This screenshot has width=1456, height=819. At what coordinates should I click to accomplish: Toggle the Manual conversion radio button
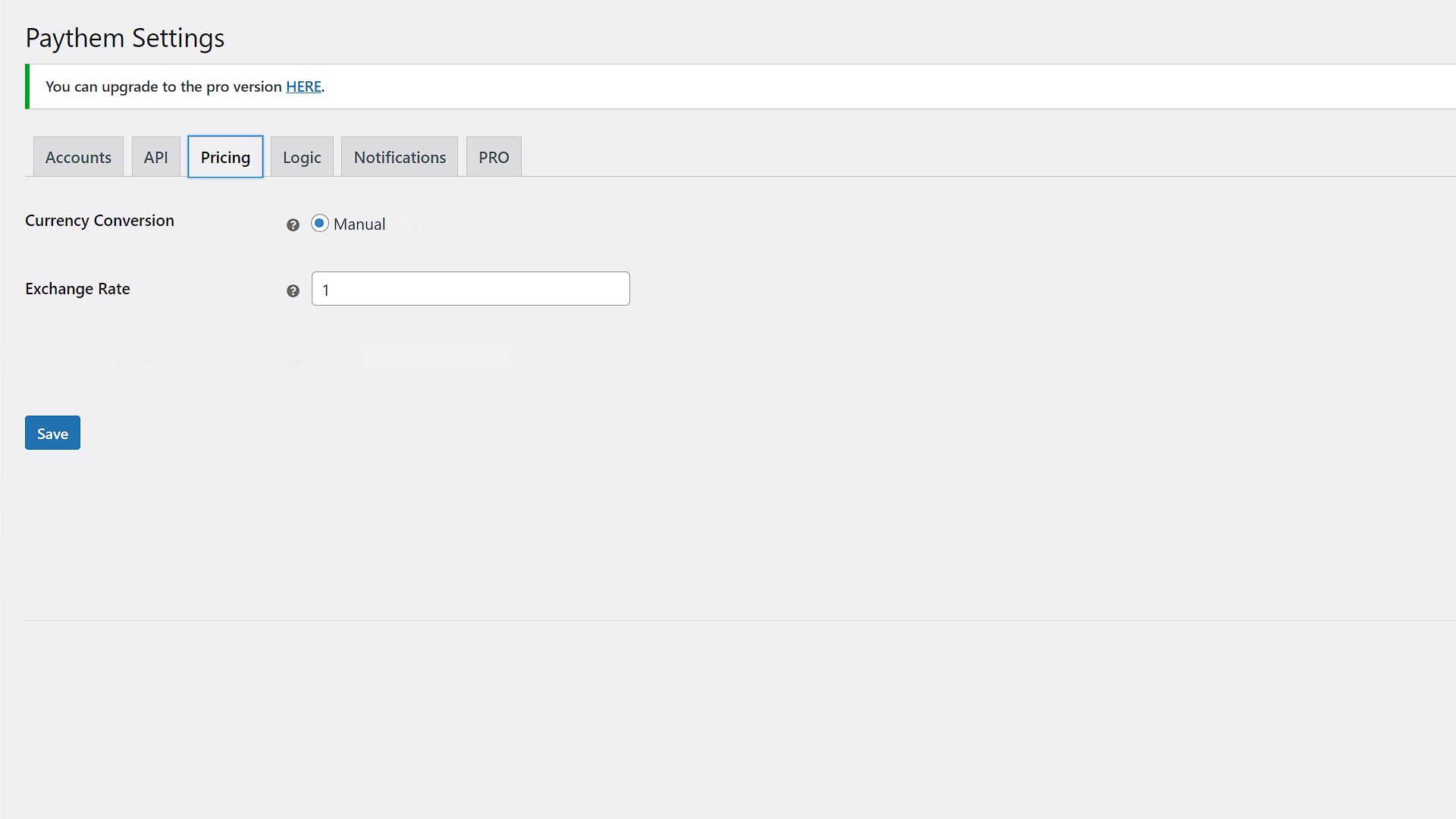coord(319,223)
